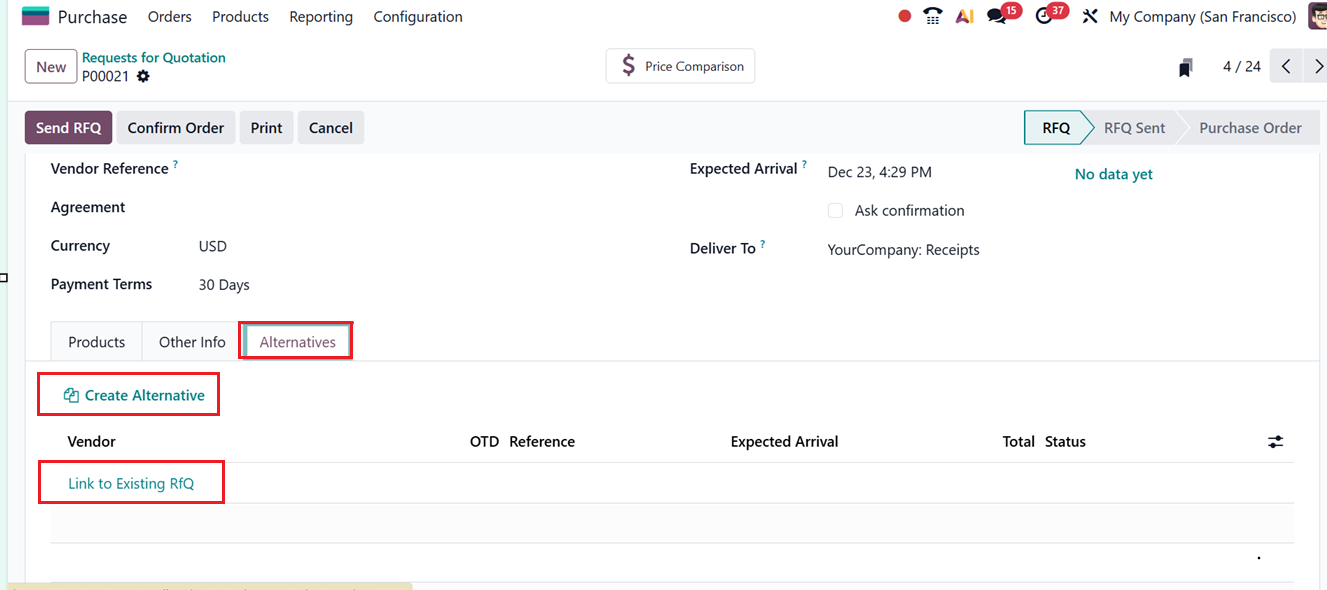The height and width of the screenshot is (590, 1327).
Task: Enable the Ask confirmation checkbox
Action: pyautogui.click(x=835, y=211)
